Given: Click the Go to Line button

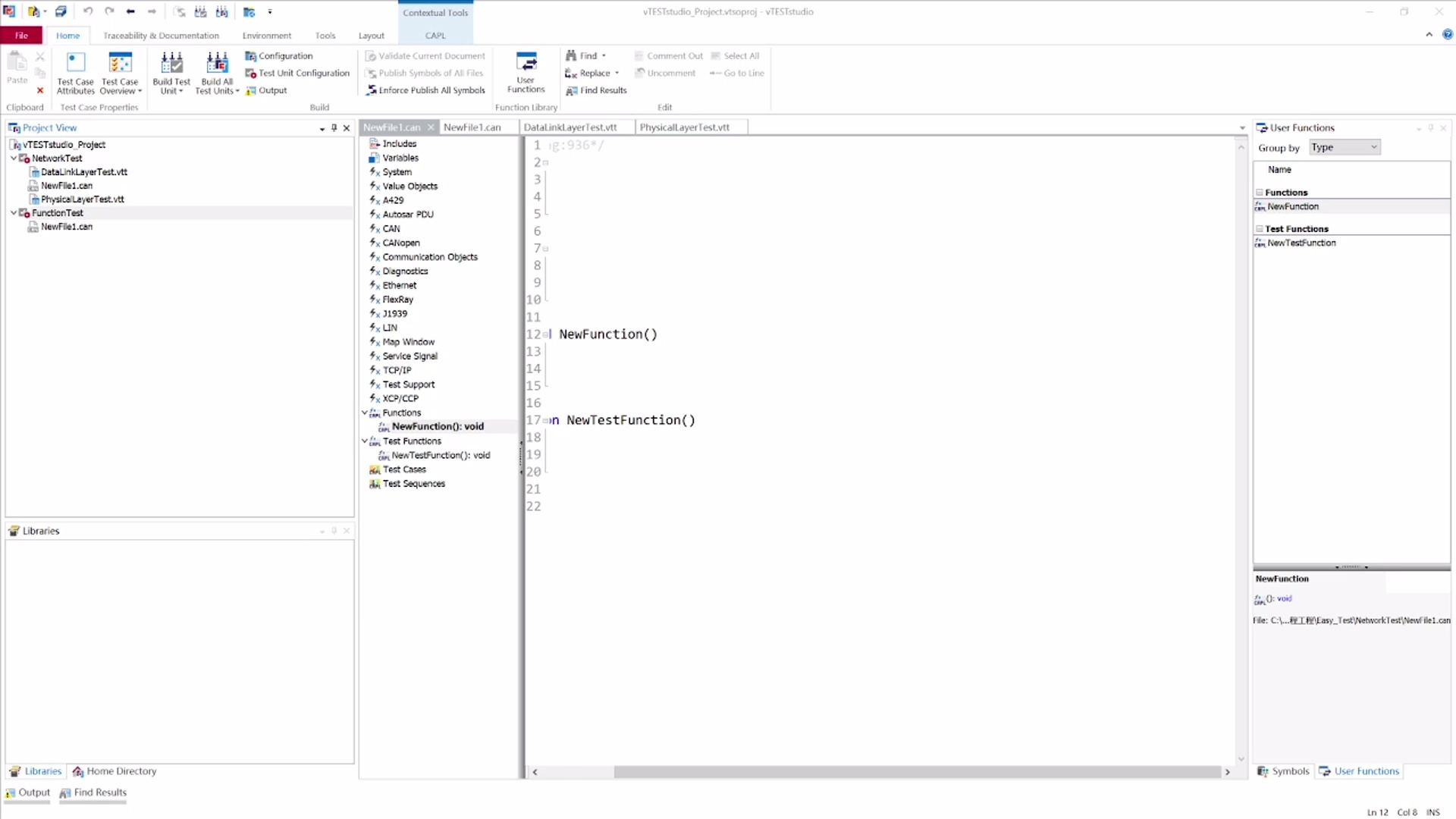Looking at the screenshot, I should pyautogui.click(x=736, y=73).
